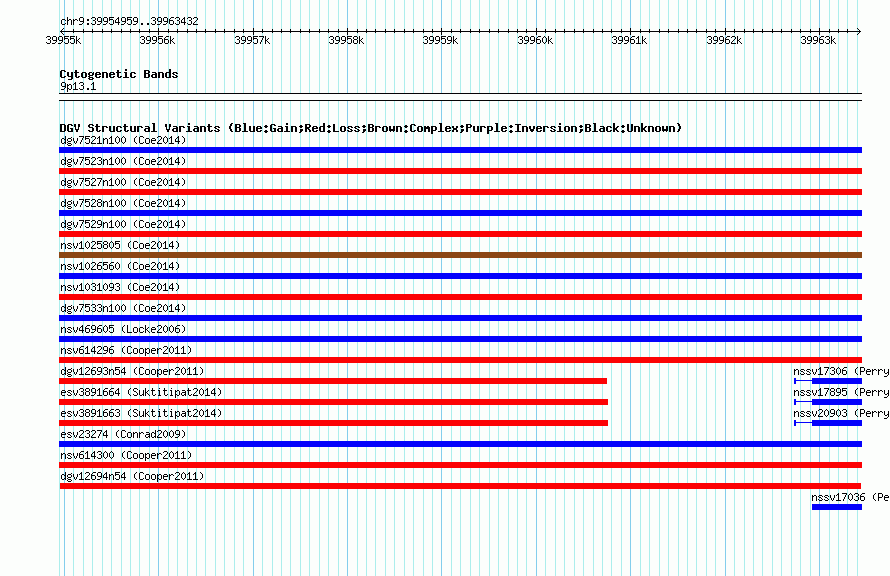Click the nsv469605 (Locke2006) label text
890x576 pixels.
[x=123, y=329]
